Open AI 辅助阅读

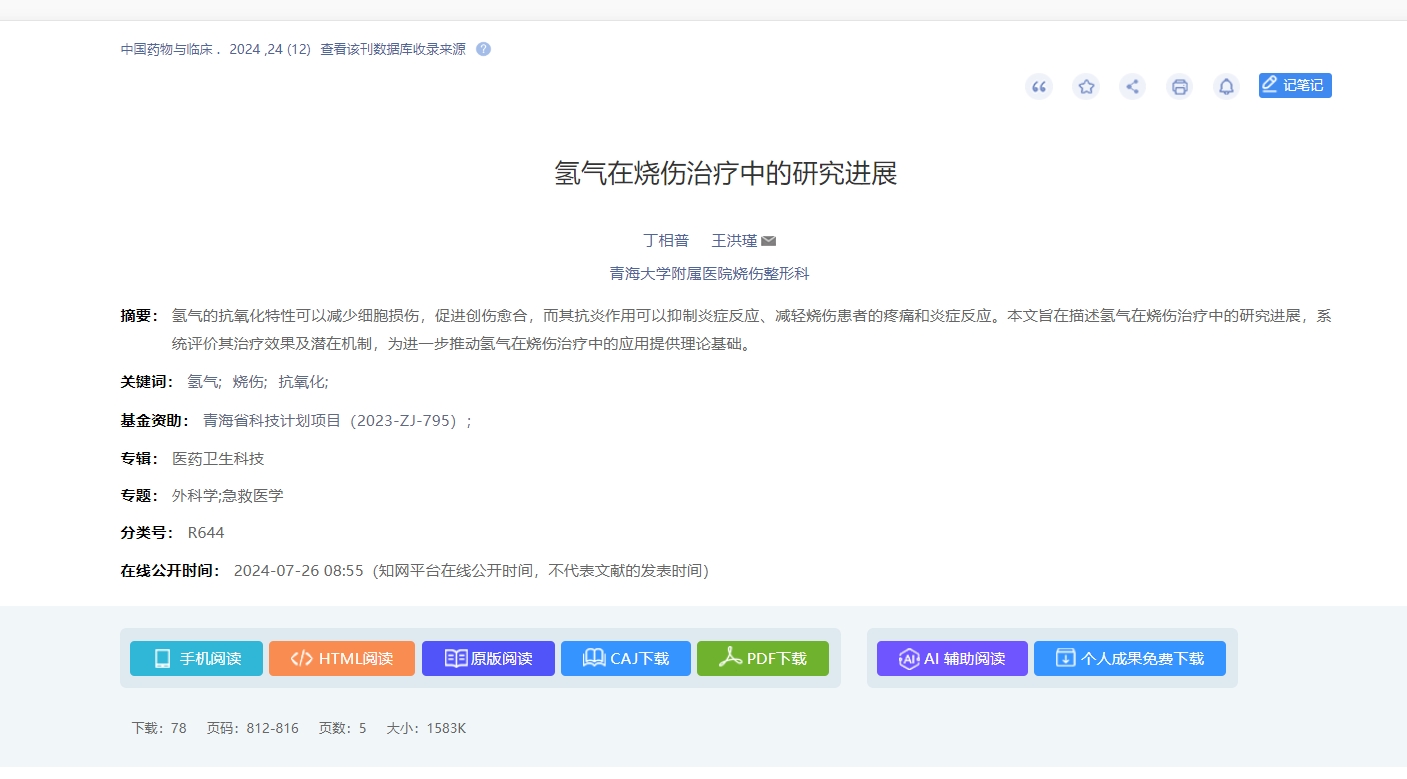click(951, 658)
